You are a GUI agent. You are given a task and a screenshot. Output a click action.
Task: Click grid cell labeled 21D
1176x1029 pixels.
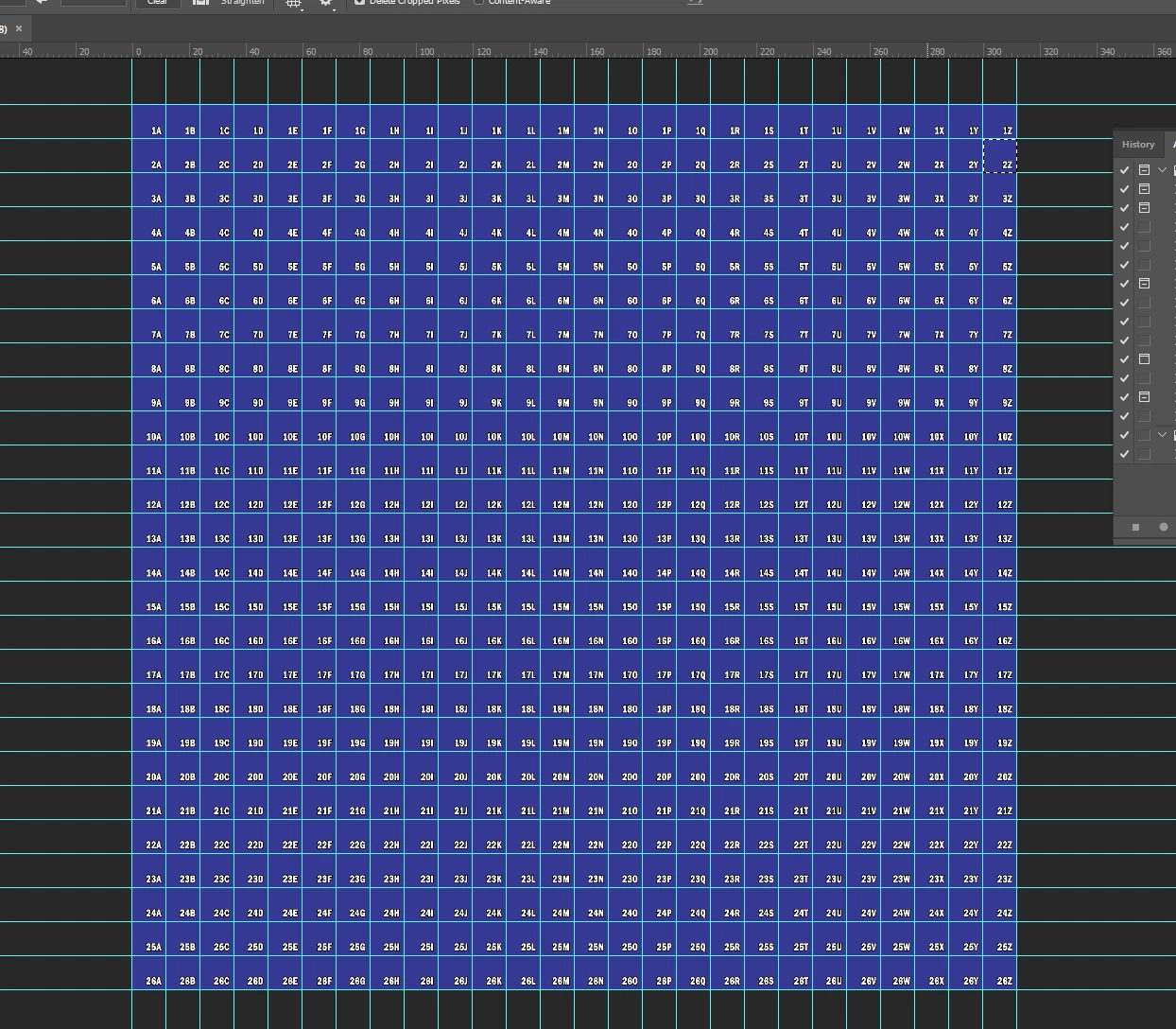coord(251,802)
